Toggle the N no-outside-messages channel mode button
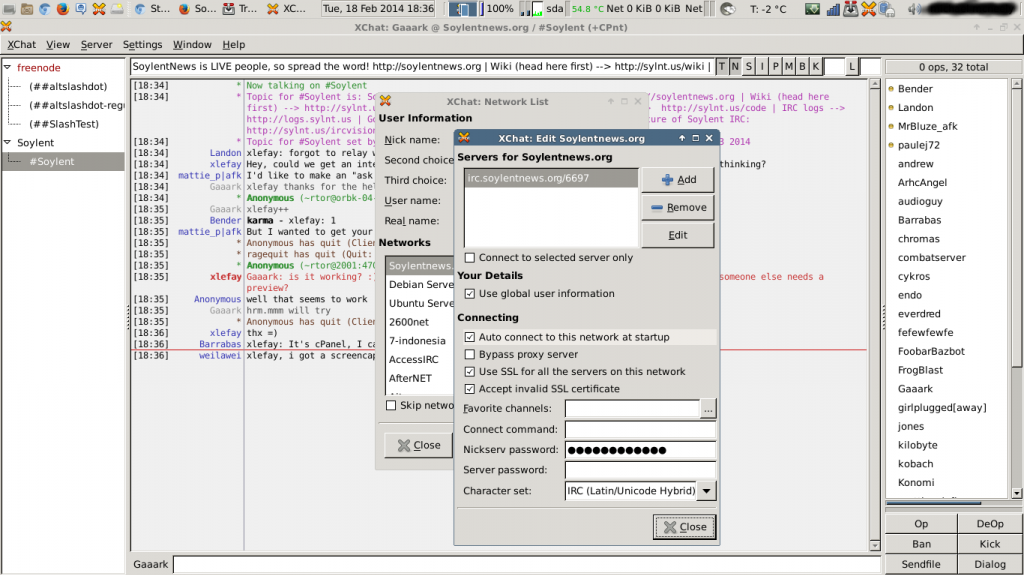 pyautogui.click(x=735, y=67)
